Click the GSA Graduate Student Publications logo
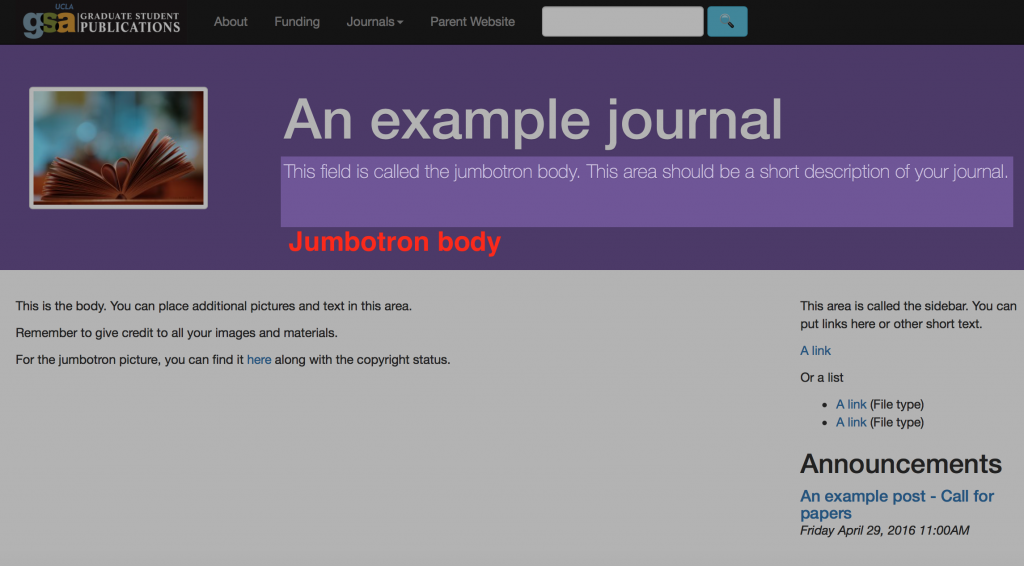 pos(101,22)
